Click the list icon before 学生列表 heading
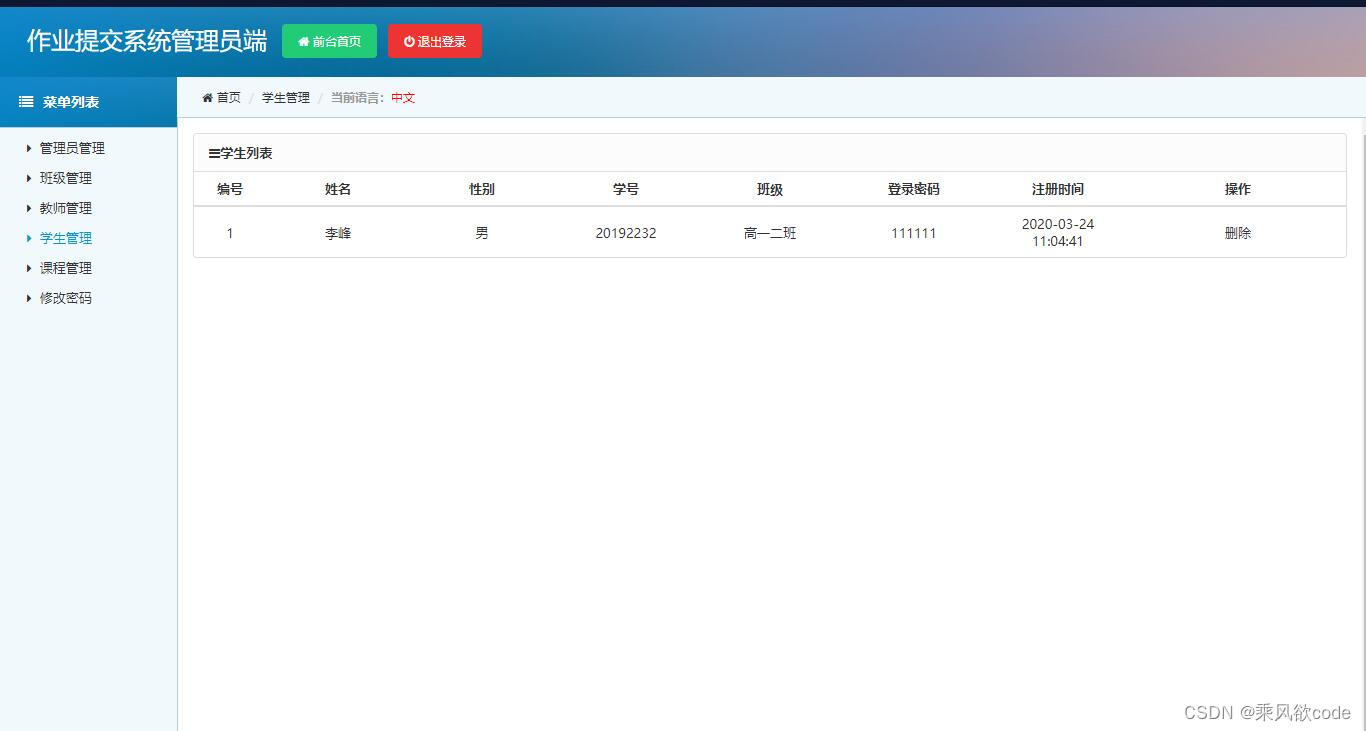1366x731 pixels. [x=212, y=153]
